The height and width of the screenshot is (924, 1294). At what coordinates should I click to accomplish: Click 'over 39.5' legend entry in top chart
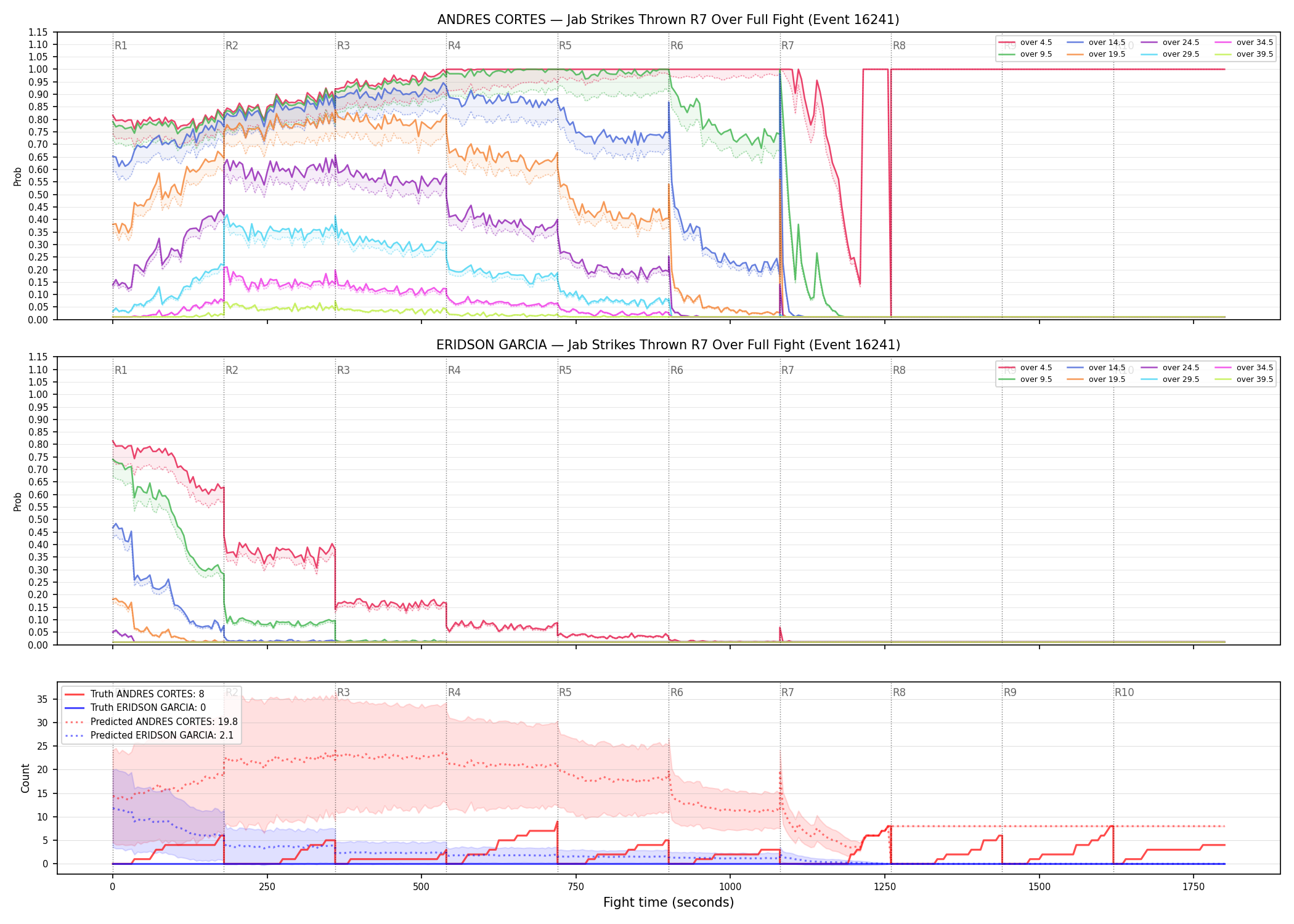(x=1244, y=54)
